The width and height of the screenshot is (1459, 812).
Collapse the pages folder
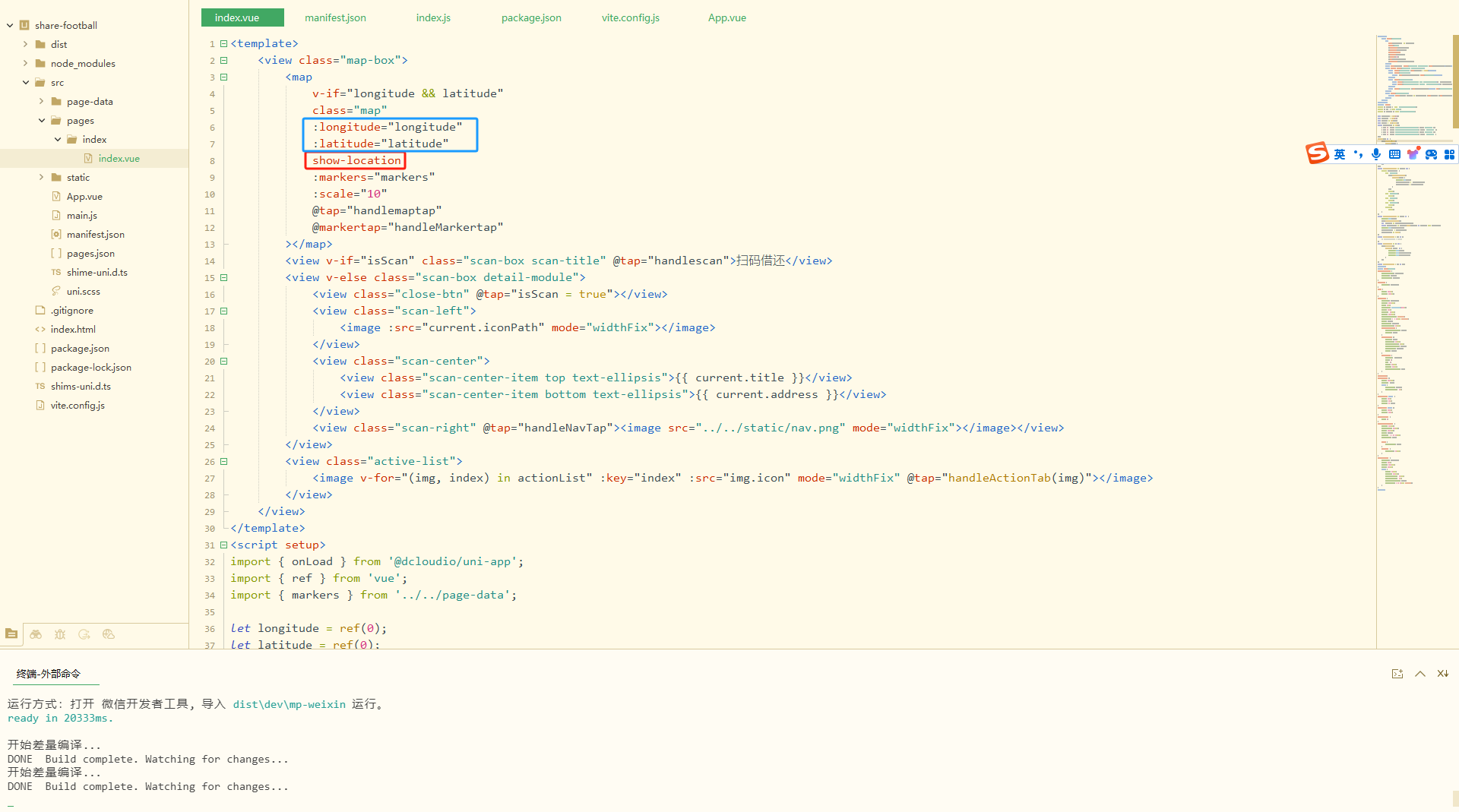pyautogui.click(x=41, y=120)
